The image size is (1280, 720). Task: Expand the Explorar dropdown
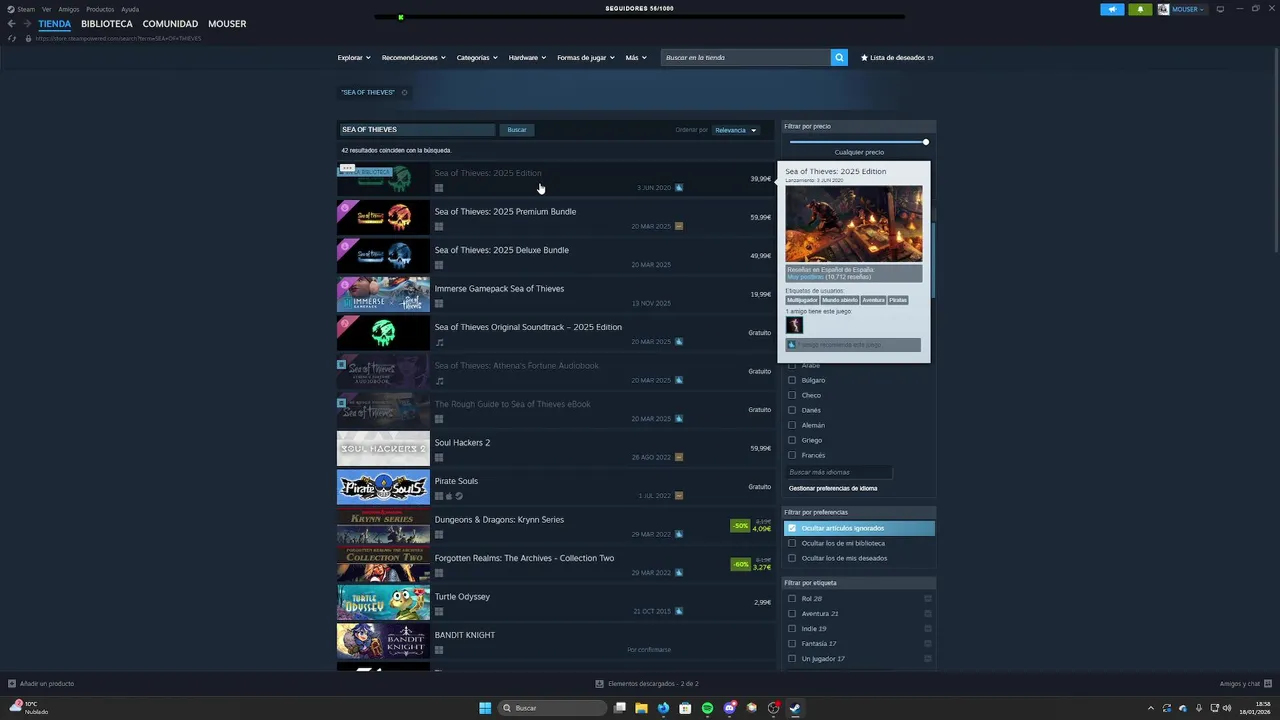(x=354, y=57)
